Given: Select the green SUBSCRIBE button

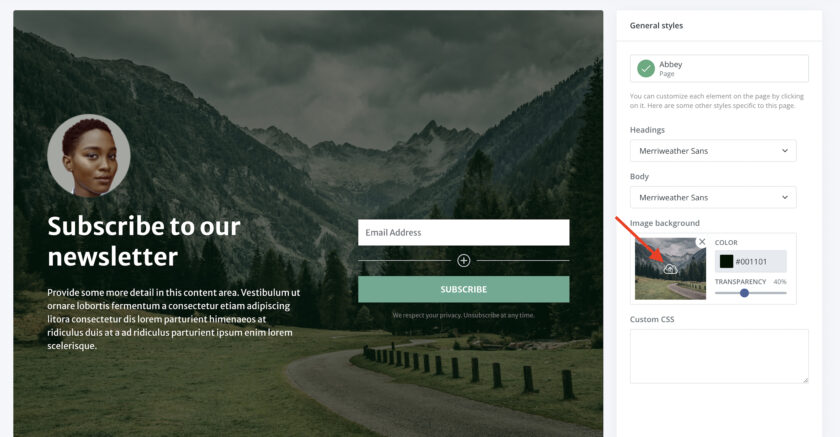Looking at the screenshot, I should 463,289.
